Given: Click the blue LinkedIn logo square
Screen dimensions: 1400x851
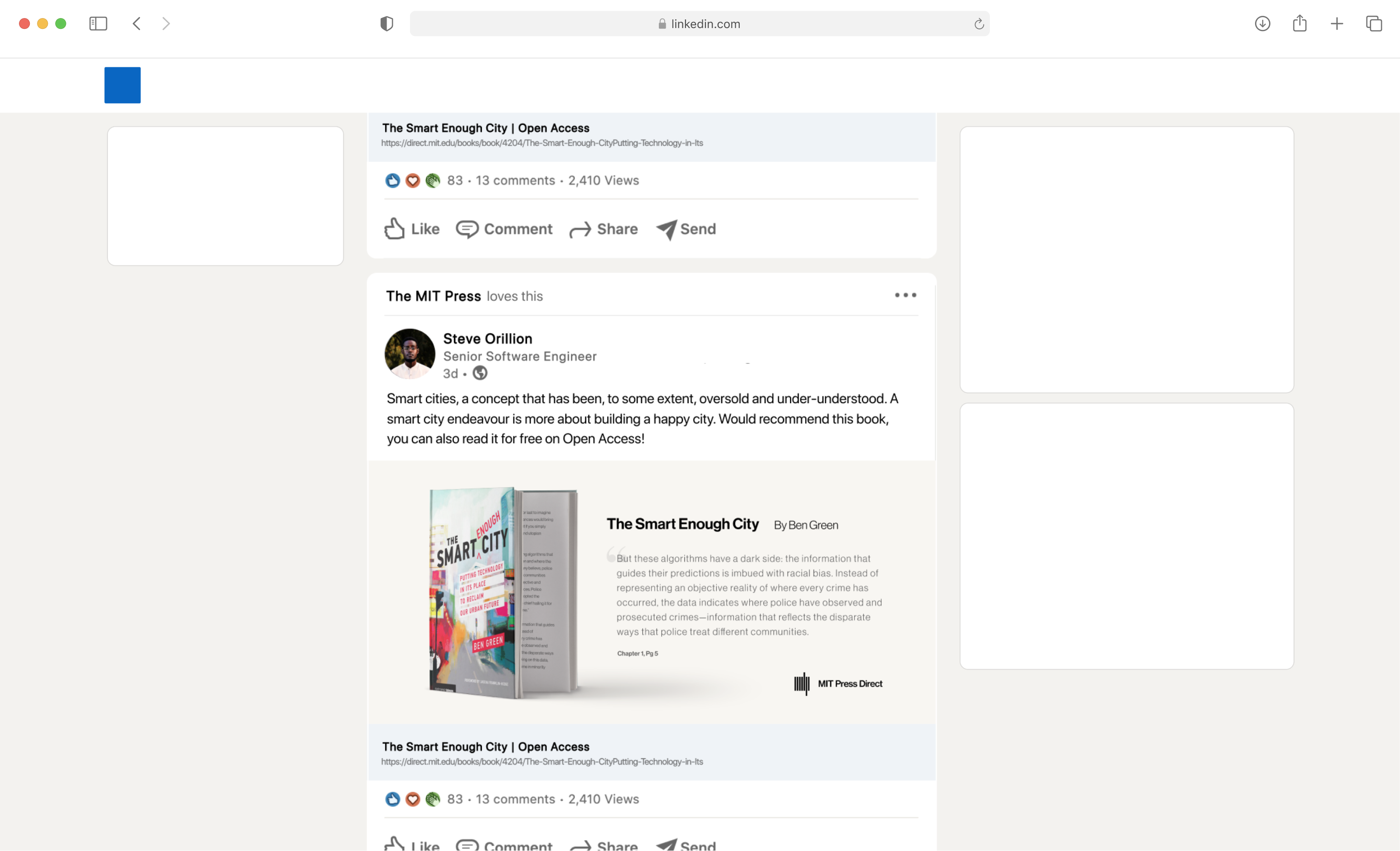Looking at the screenshot, I should pyautogui.click(x=122, y=85).
